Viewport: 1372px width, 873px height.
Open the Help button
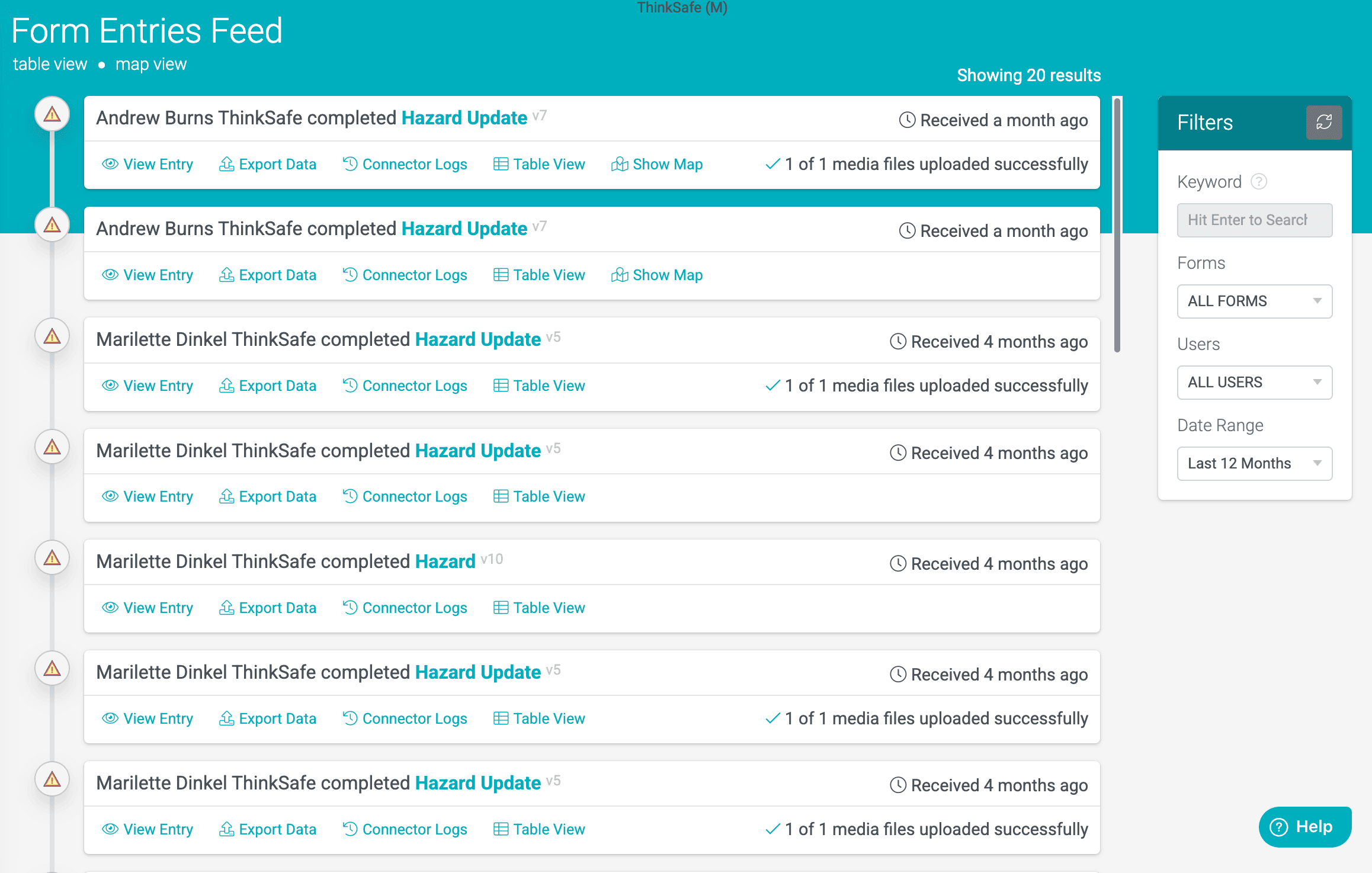tap(1304, 826)
